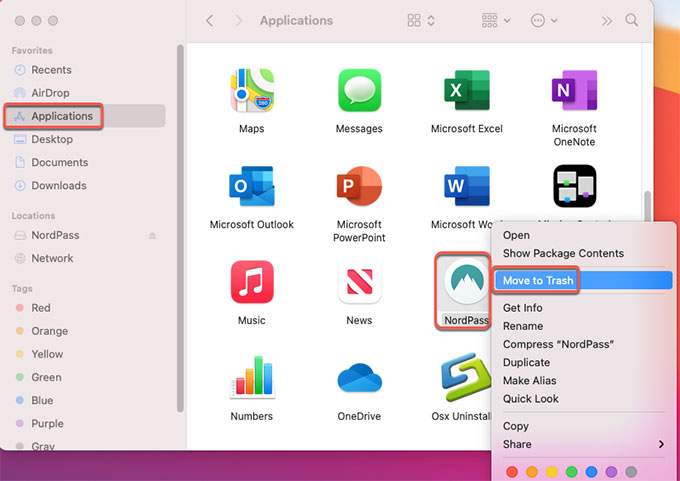Viewport: 680px width, 481px height.
Task: Select the Numbers app icon
Action: click(x=252, y=379)
